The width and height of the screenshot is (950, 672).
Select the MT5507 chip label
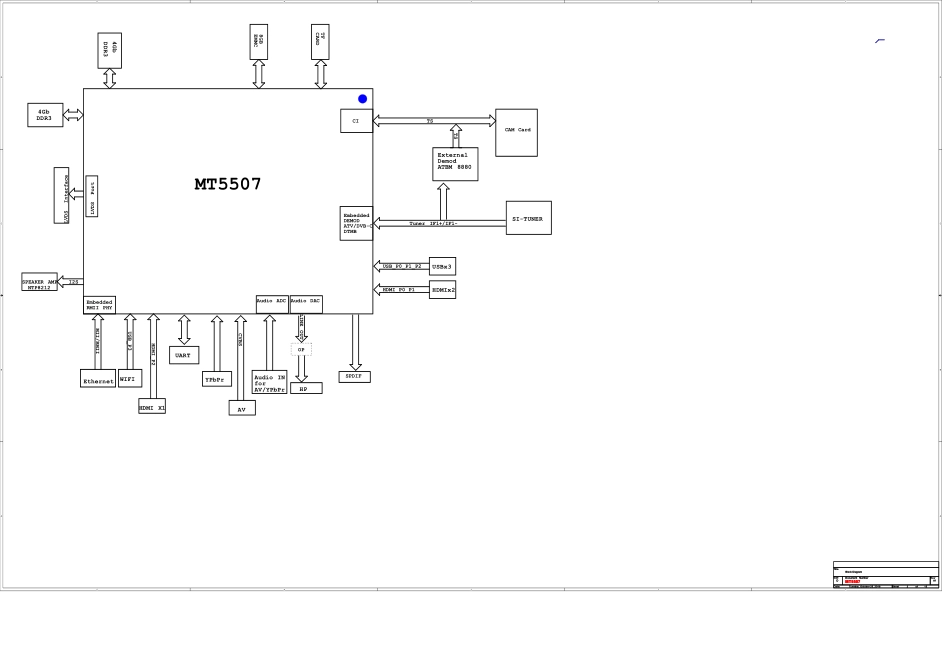[228, 184]
